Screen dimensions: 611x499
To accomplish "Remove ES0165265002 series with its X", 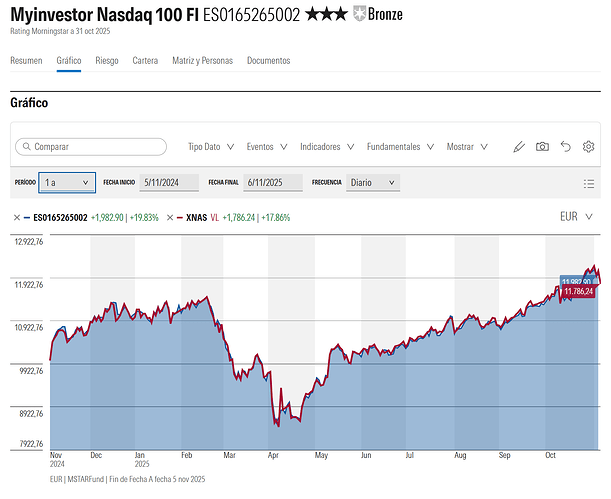I will click(17, 217).
